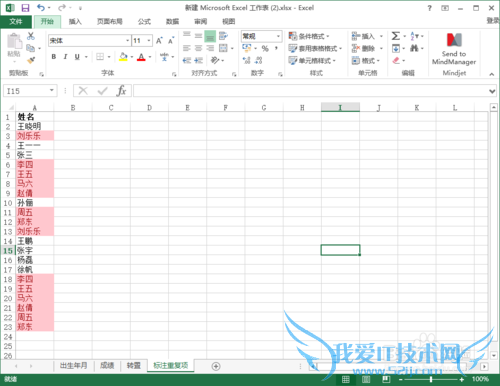Open the 出生年月 sheet tab
The width and height of the screenshot is (500, 386).
pos(73,366)
